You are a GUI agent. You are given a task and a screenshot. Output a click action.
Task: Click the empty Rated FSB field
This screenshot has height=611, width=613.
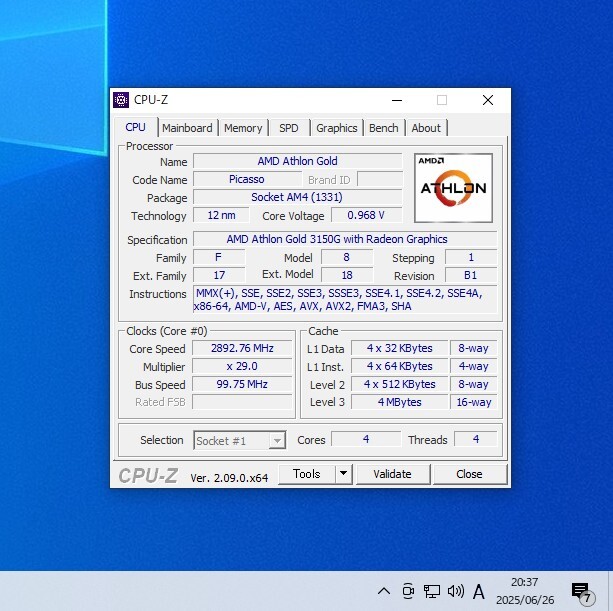pos(242,402)
